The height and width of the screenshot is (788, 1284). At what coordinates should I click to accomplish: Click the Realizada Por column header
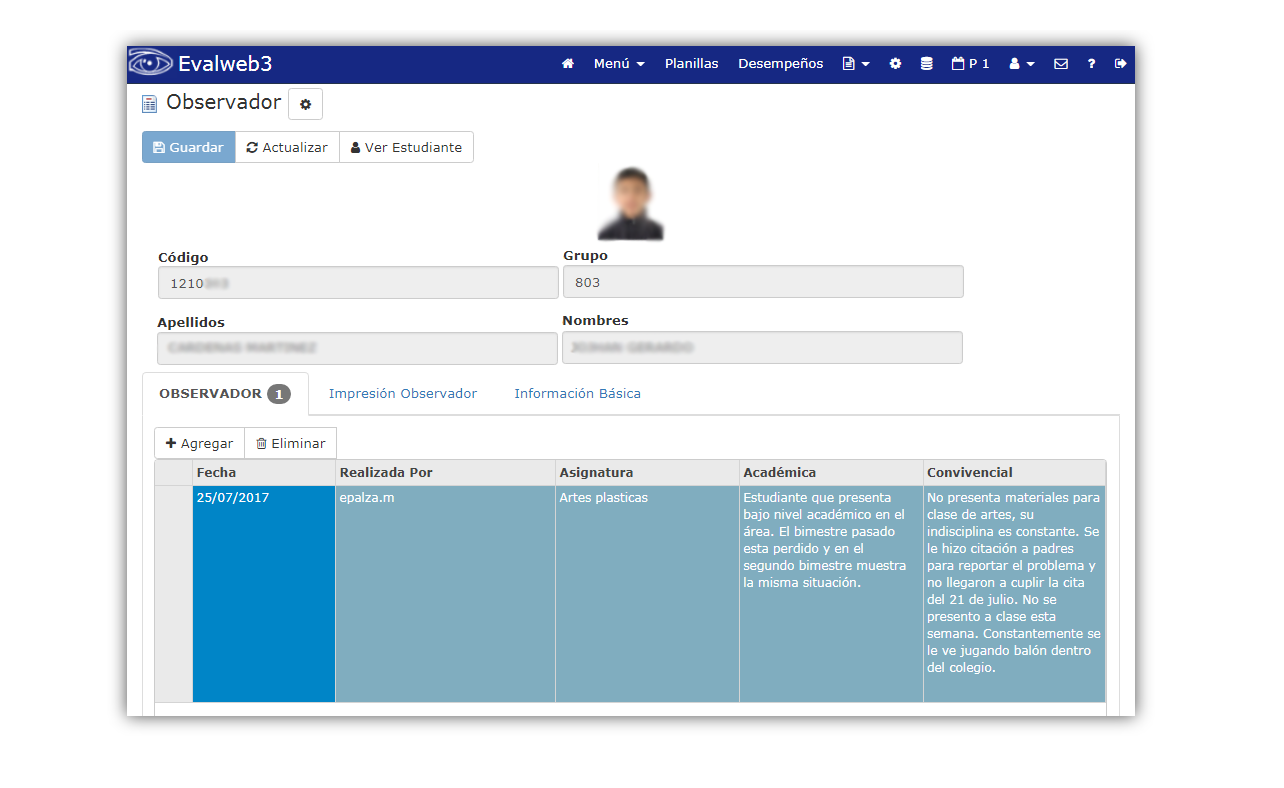tap(445, 472)
